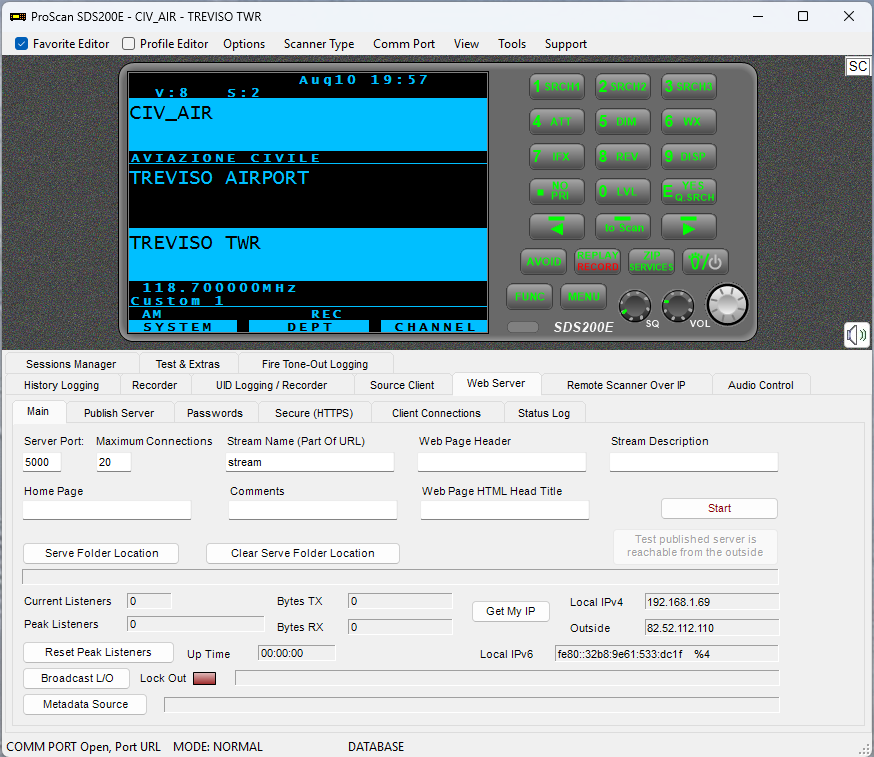Open the Status Log sub-tab

pos(543,413)
